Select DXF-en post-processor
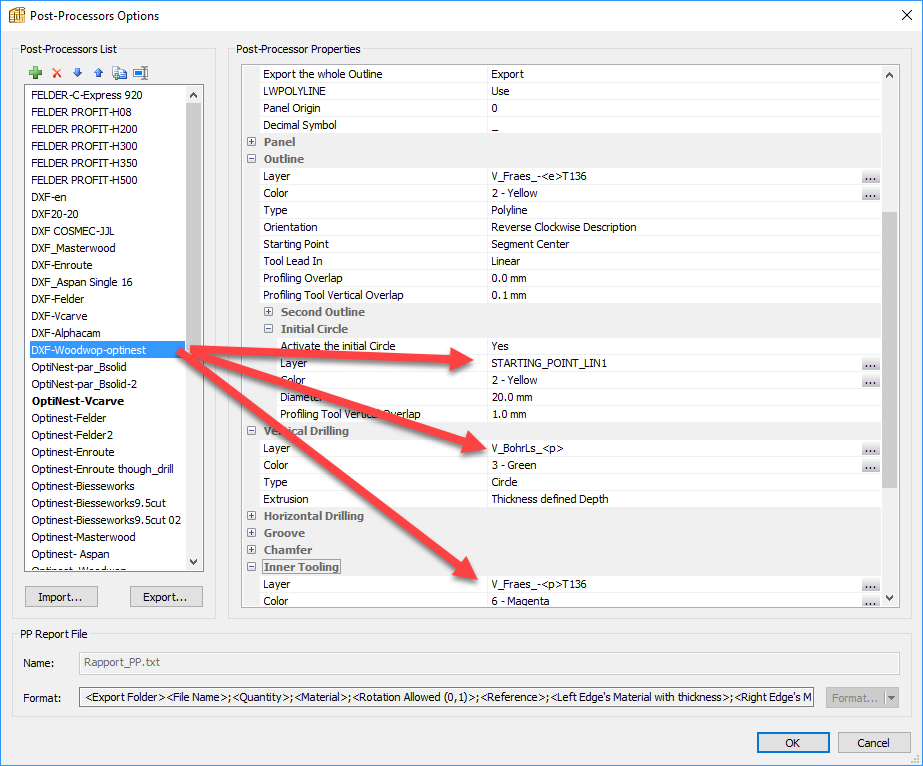 click(49, 197)
